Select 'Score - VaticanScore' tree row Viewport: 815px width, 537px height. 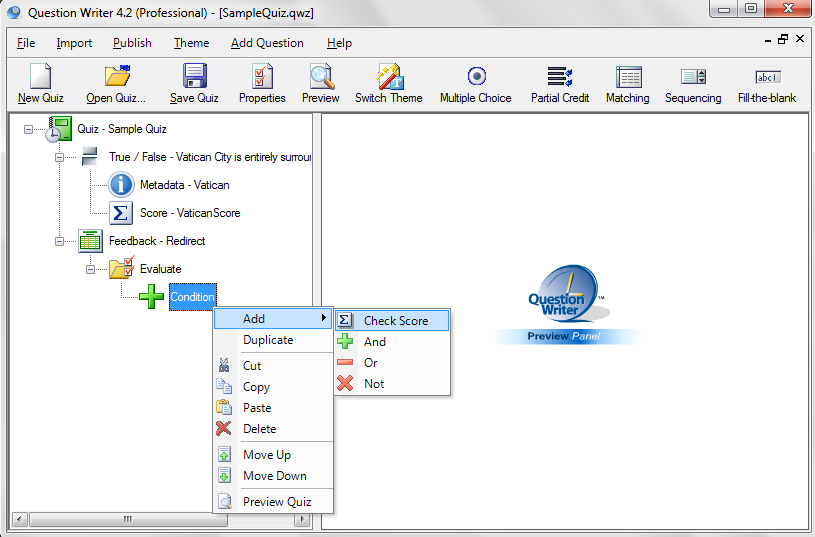pos(190,213)
